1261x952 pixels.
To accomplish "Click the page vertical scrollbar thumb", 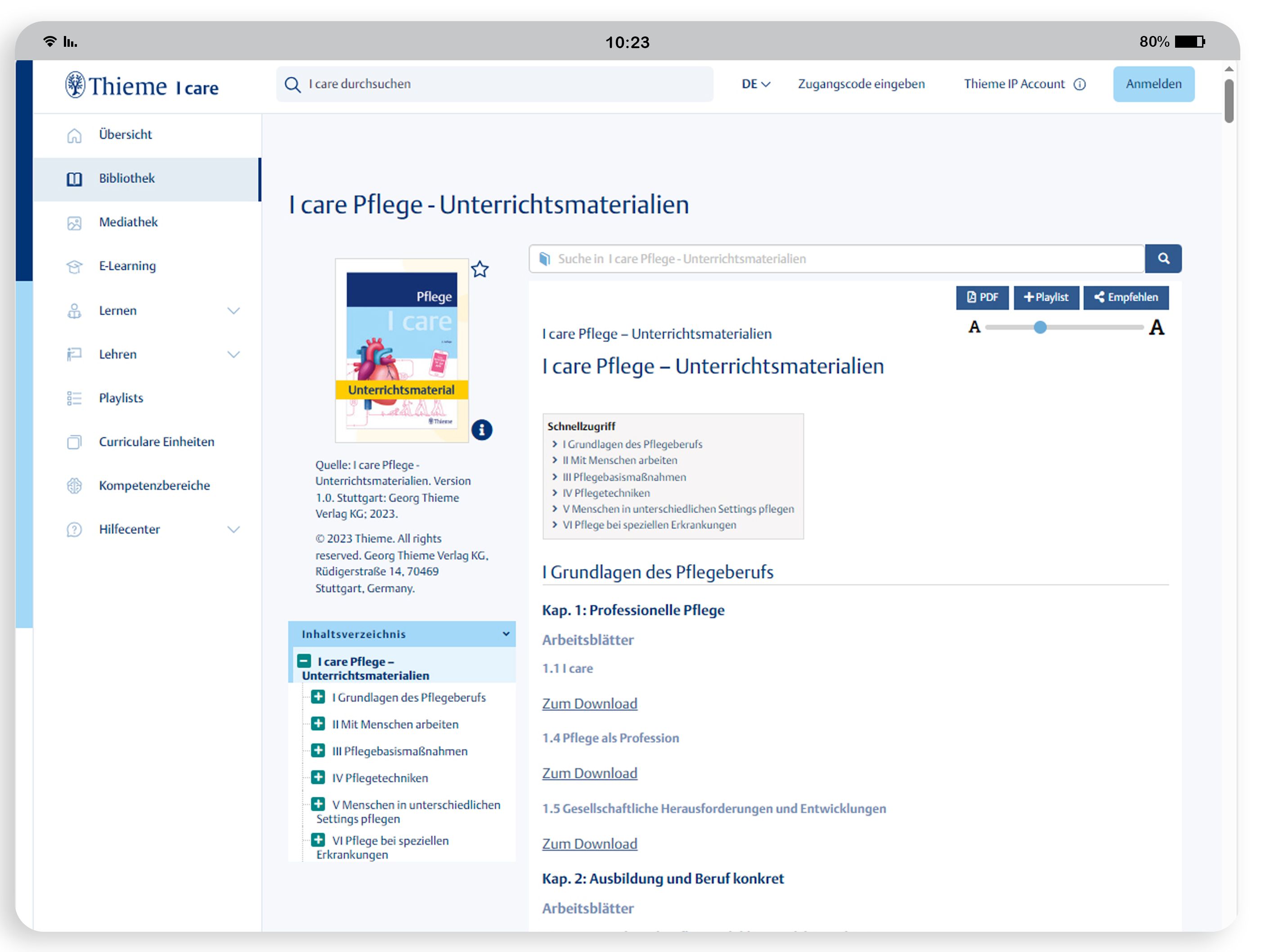I will [x=1229, y=101].
